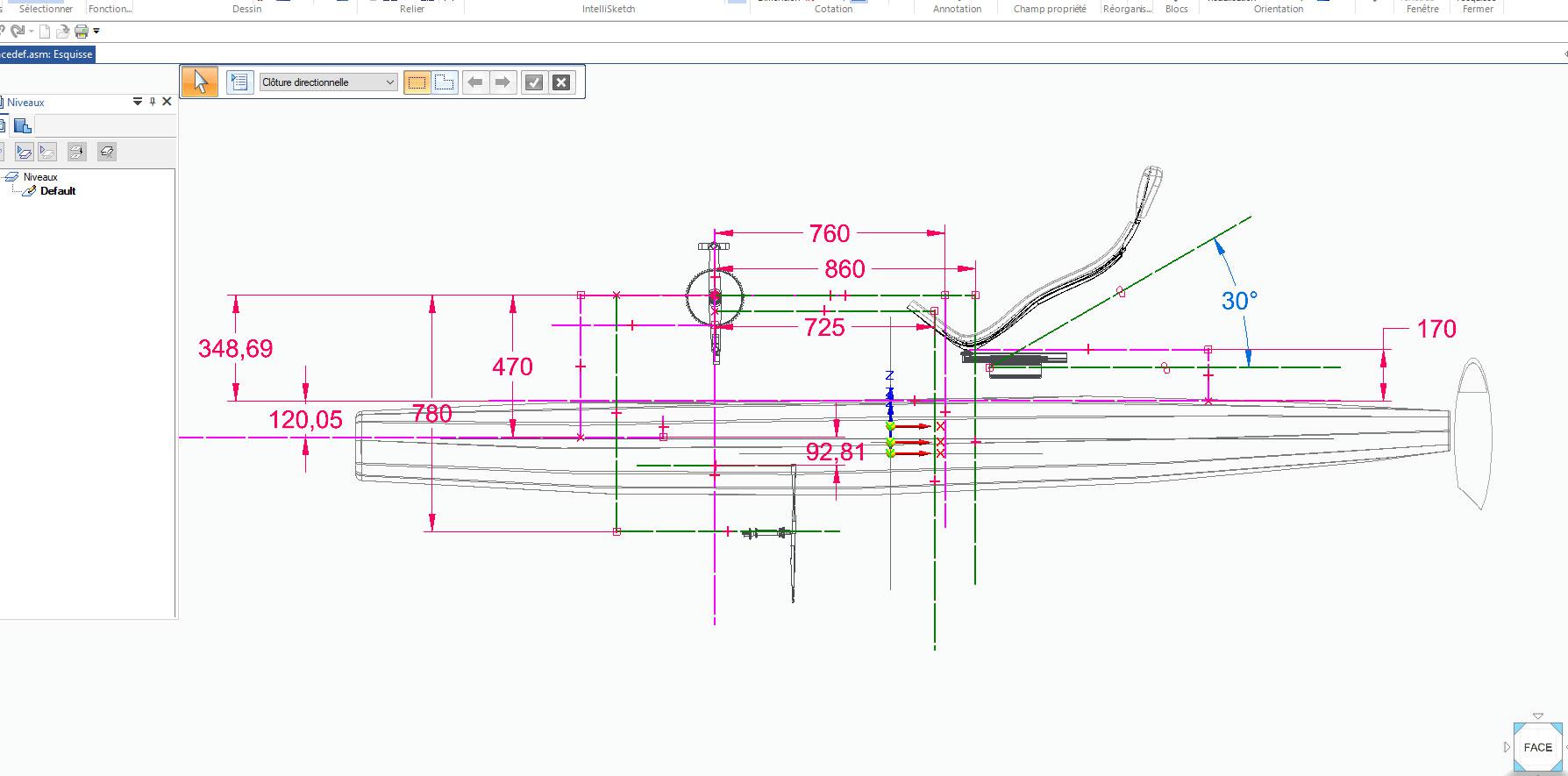This screenshot has width=1568, height=776.
Task: Toggle the polygon fence selection mode
Action: (445, 82)
